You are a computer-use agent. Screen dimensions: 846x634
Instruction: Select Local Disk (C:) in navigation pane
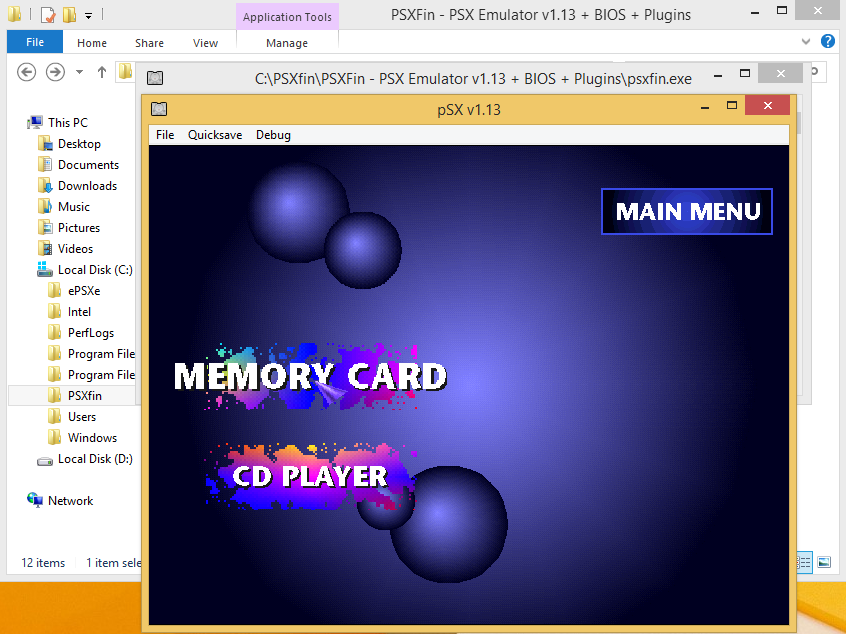95,270
